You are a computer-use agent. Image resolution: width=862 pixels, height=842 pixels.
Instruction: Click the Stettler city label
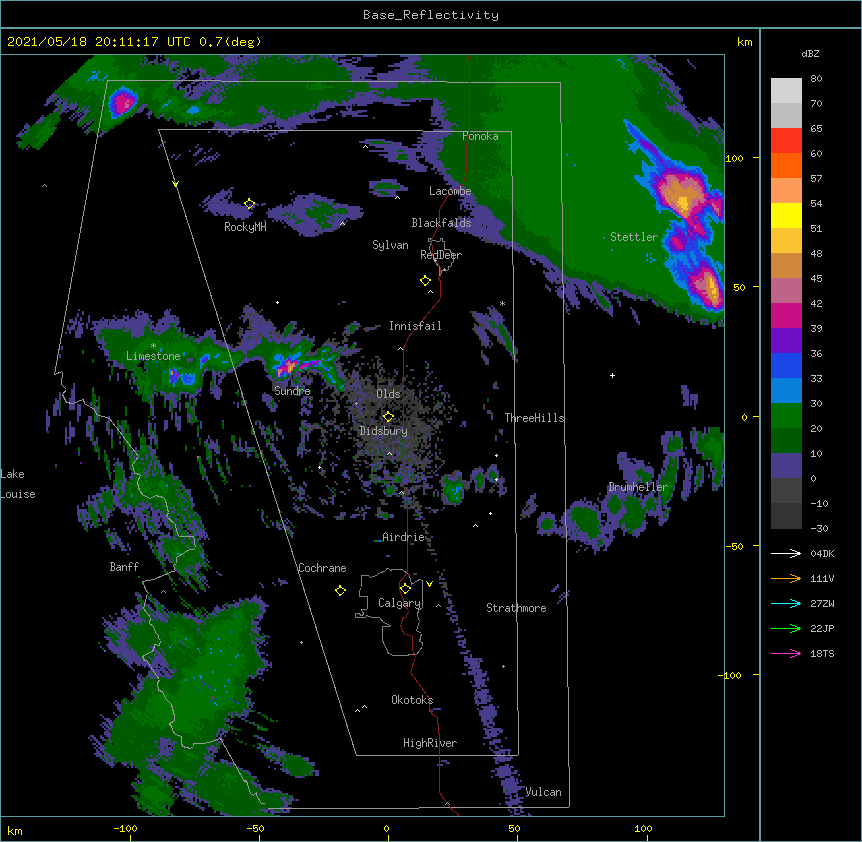tap(634, 237)
